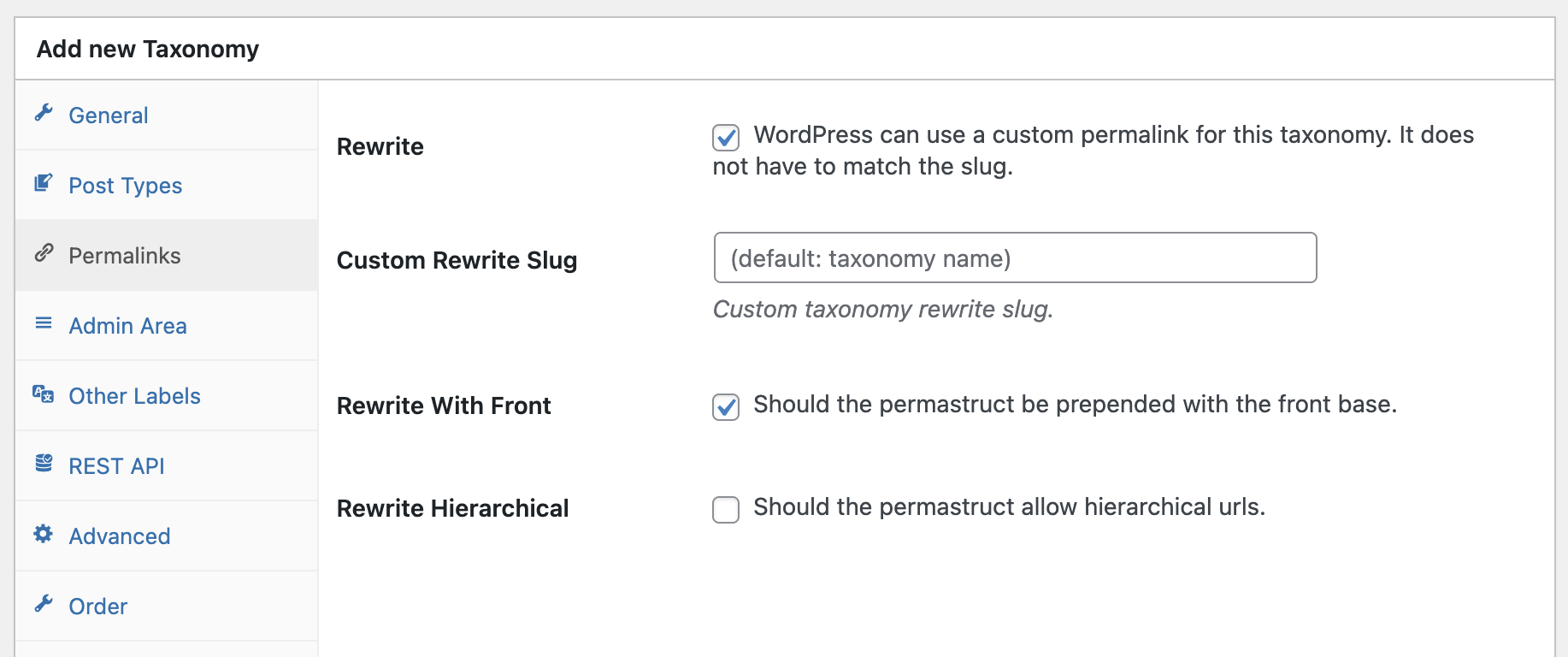Click the wrench icon beside General

[x=44, y=115]
